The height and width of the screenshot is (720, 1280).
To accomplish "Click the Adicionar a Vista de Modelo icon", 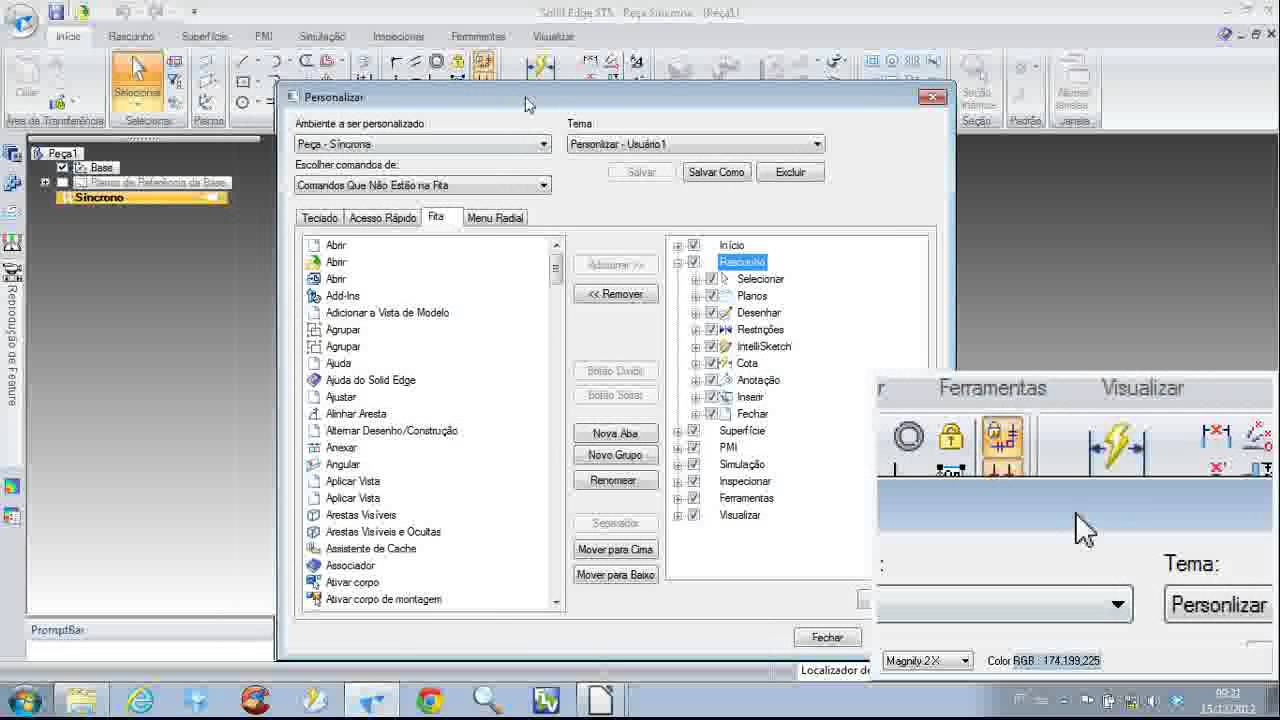I will (x=314, y=313).
